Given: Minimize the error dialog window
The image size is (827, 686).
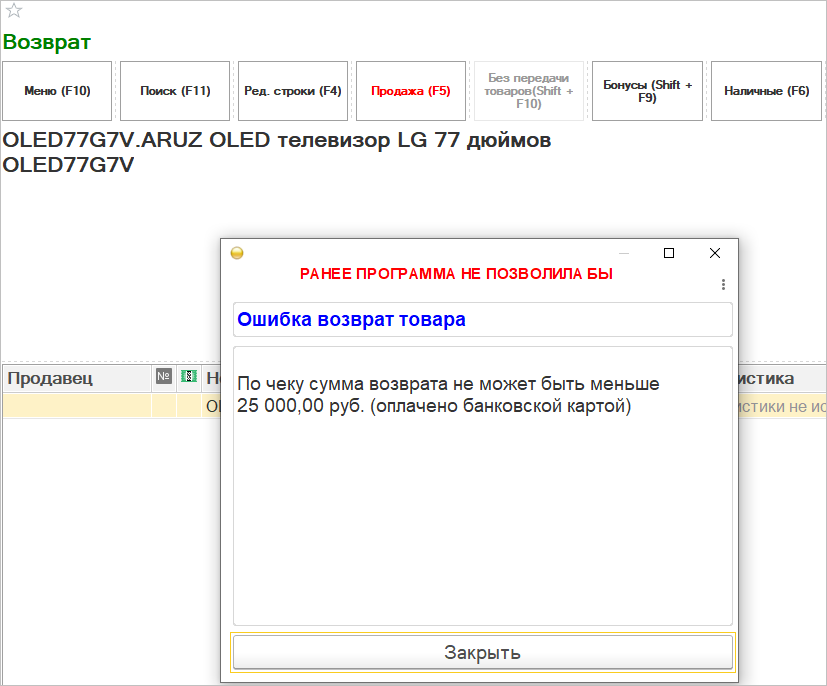Looking at the screenshot, I should tap(623, 253).
